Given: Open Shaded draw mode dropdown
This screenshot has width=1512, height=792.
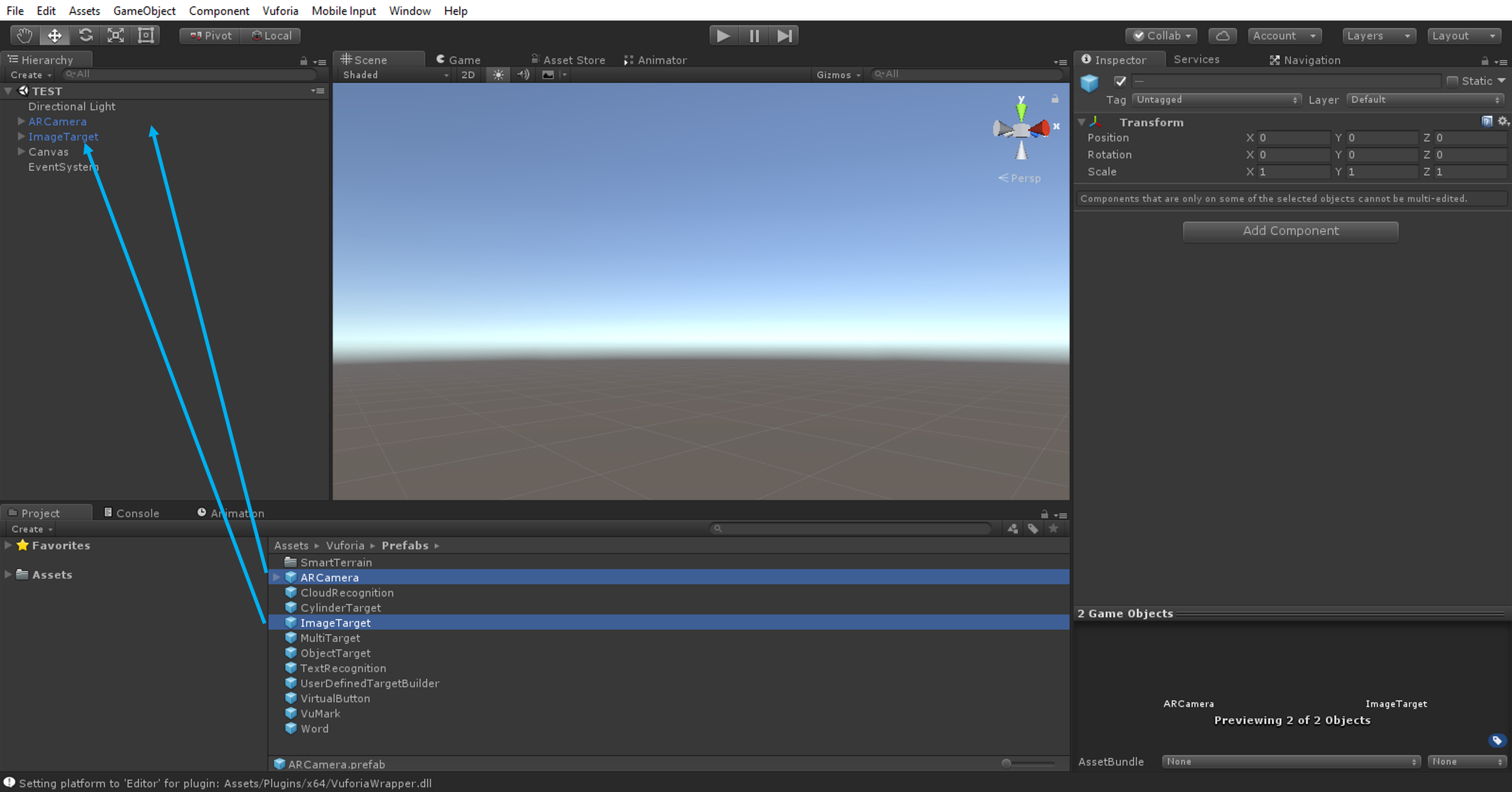Looking at the screenshot, I should pos(395,75).
